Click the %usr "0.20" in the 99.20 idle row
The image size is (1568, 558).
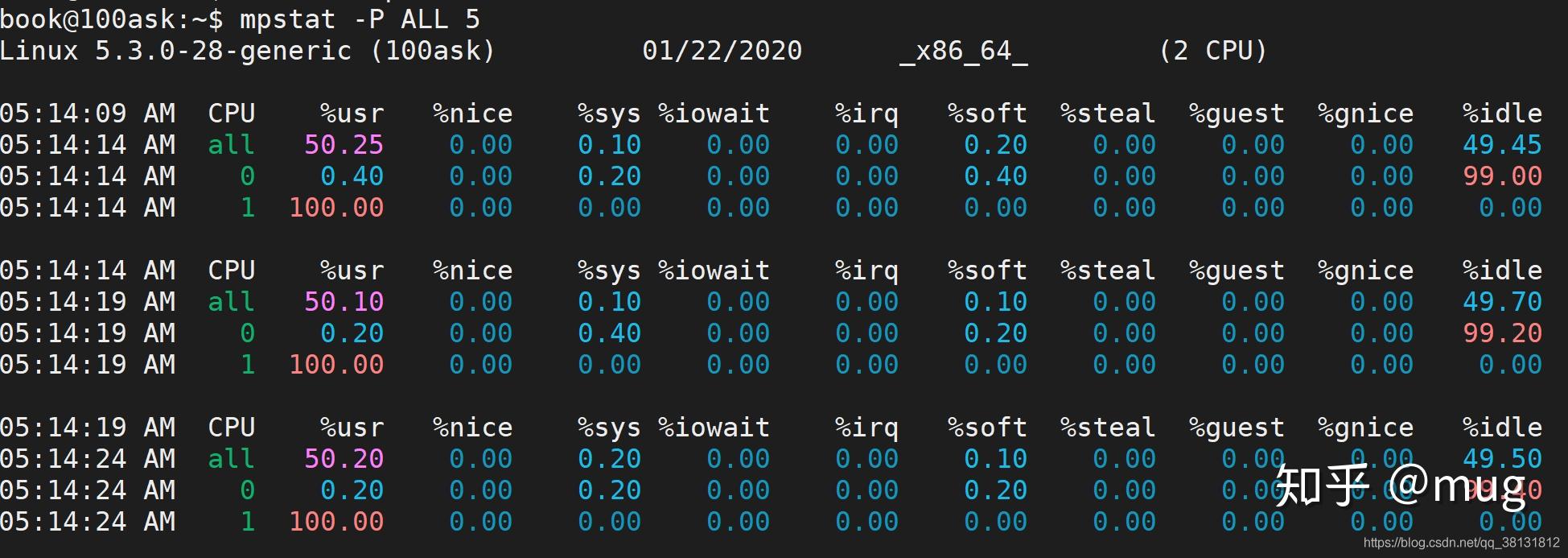point(352,333)
